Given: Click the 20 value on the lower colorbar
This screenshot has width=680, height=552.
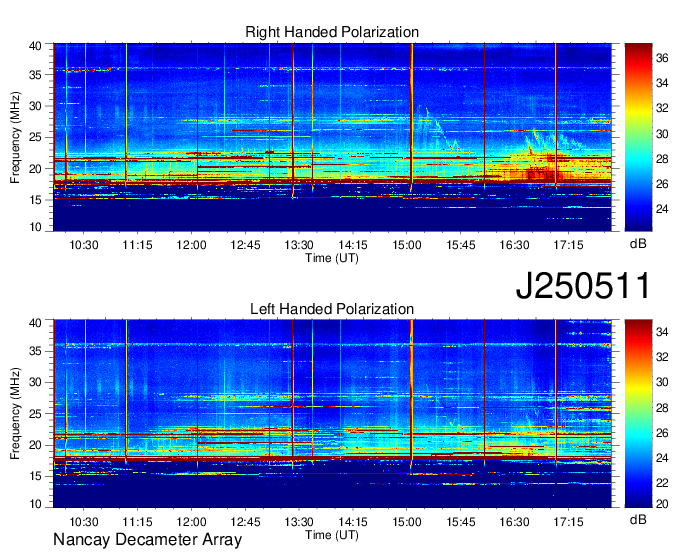Looking at the screenshot, I should [x=662, y=504].
